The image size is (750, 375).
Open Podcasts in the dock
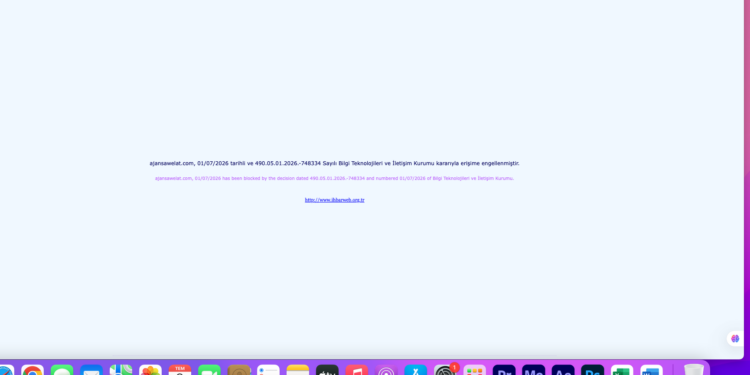pos(386,370)
